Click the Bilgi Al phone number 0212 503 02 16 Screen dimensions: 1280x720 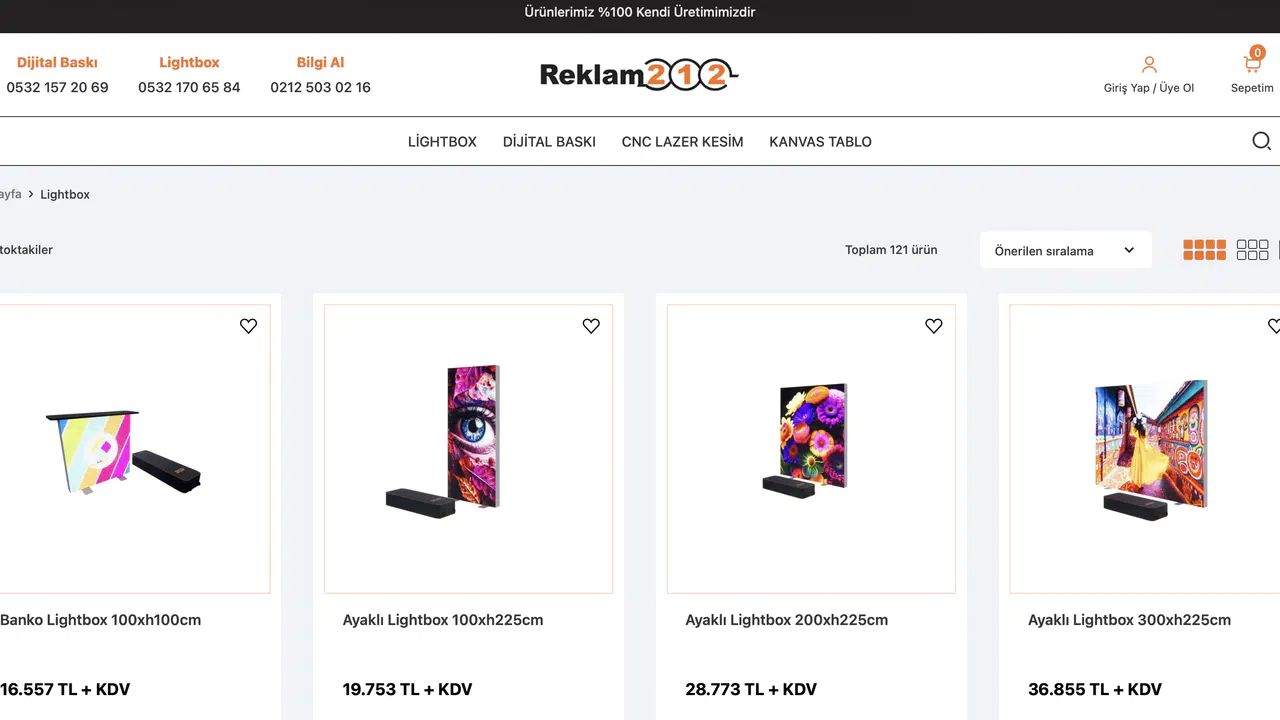(320, 87)
